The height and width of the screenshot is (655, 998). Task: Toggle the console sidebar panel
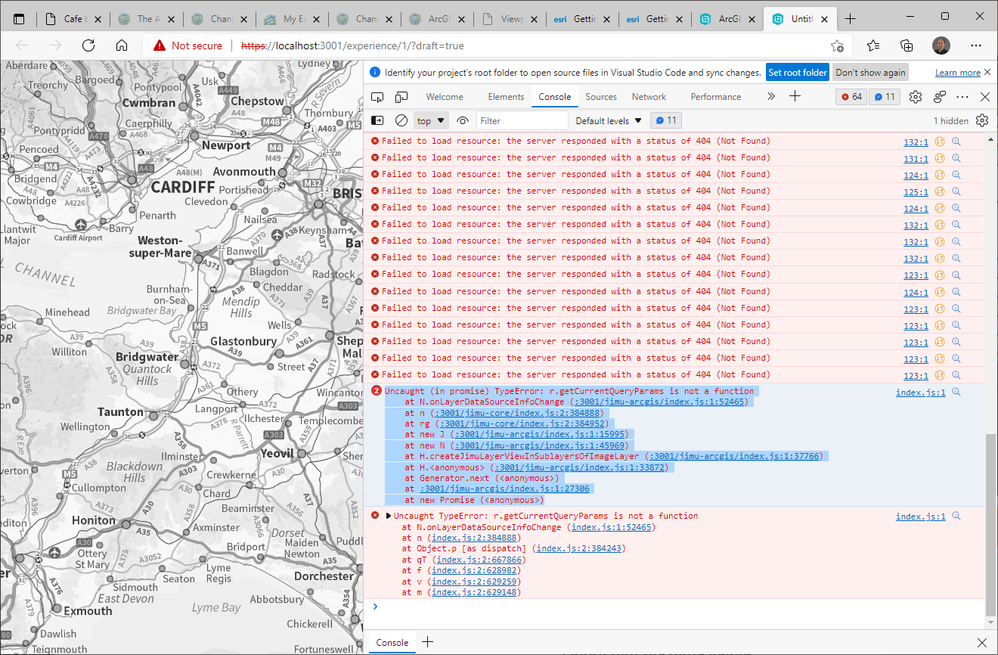pyautogui.click(x=377, y=120)
